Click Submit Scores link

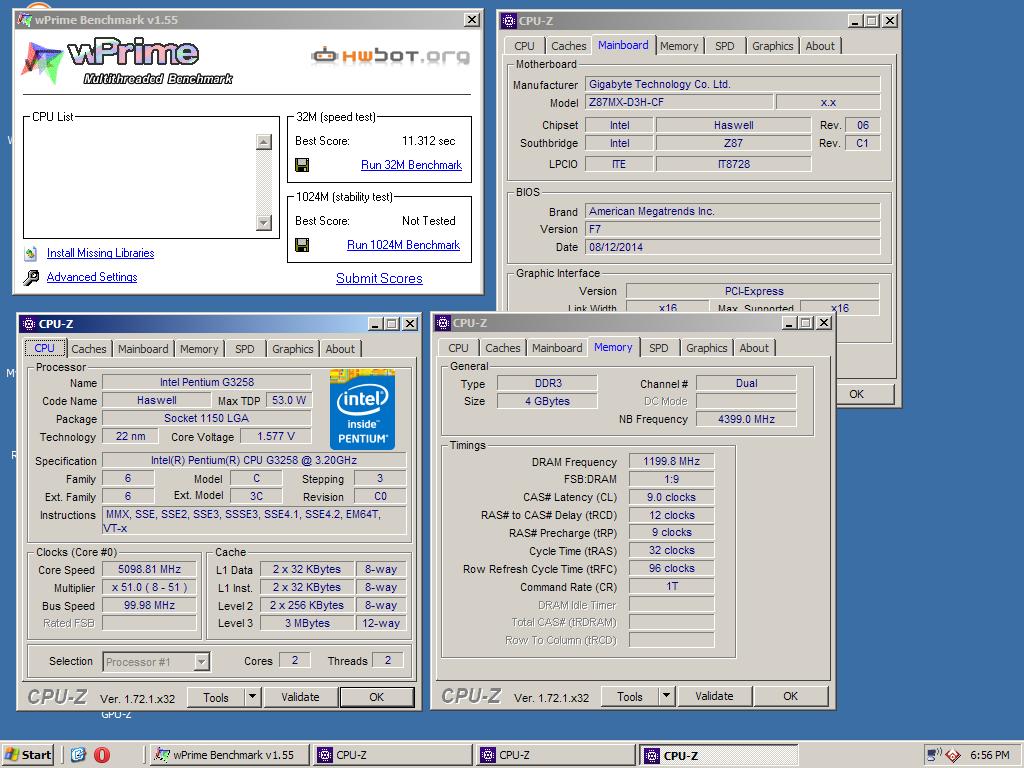point(379,279)
